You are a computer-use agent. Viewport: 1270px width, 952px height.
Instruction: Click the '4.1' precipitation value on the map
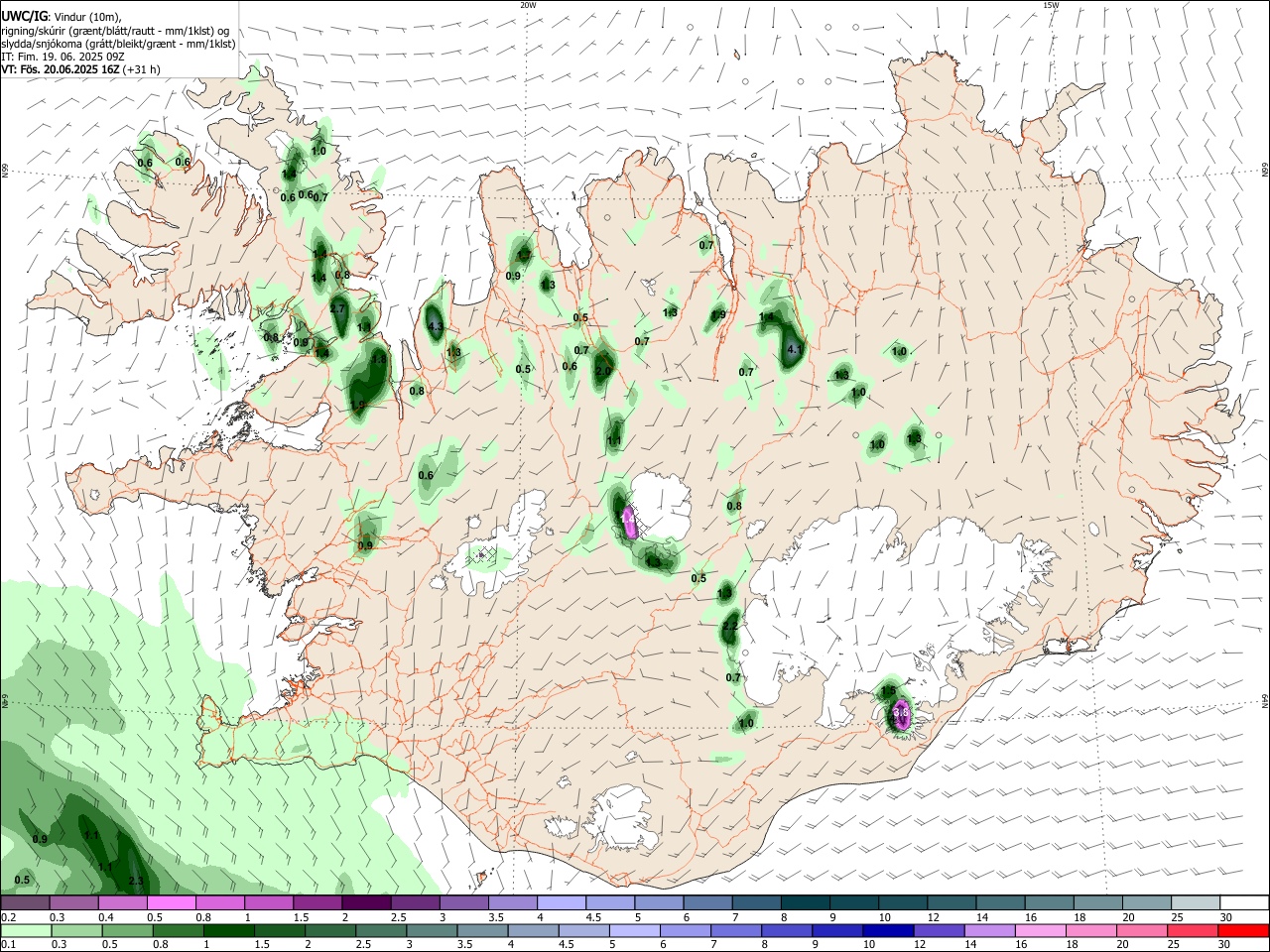point(794,350)
